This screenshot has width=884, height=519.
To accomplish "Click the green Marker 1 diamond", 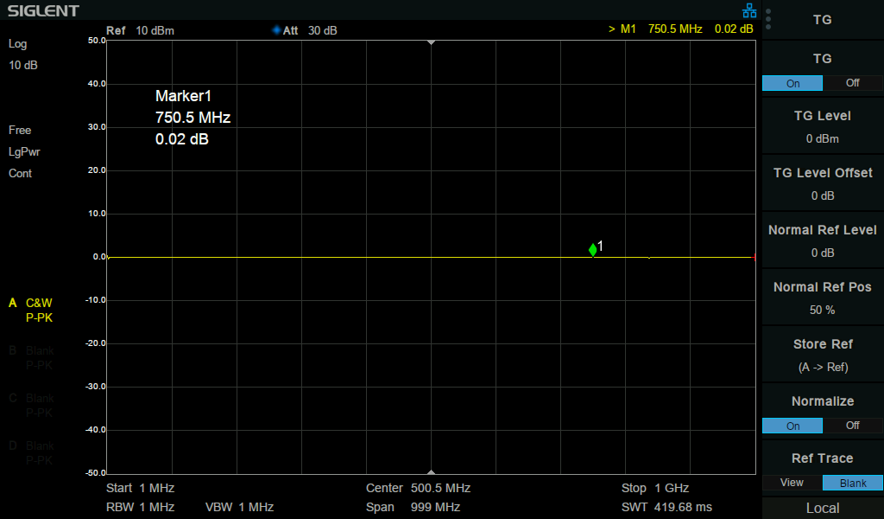I will pos(593,250).
